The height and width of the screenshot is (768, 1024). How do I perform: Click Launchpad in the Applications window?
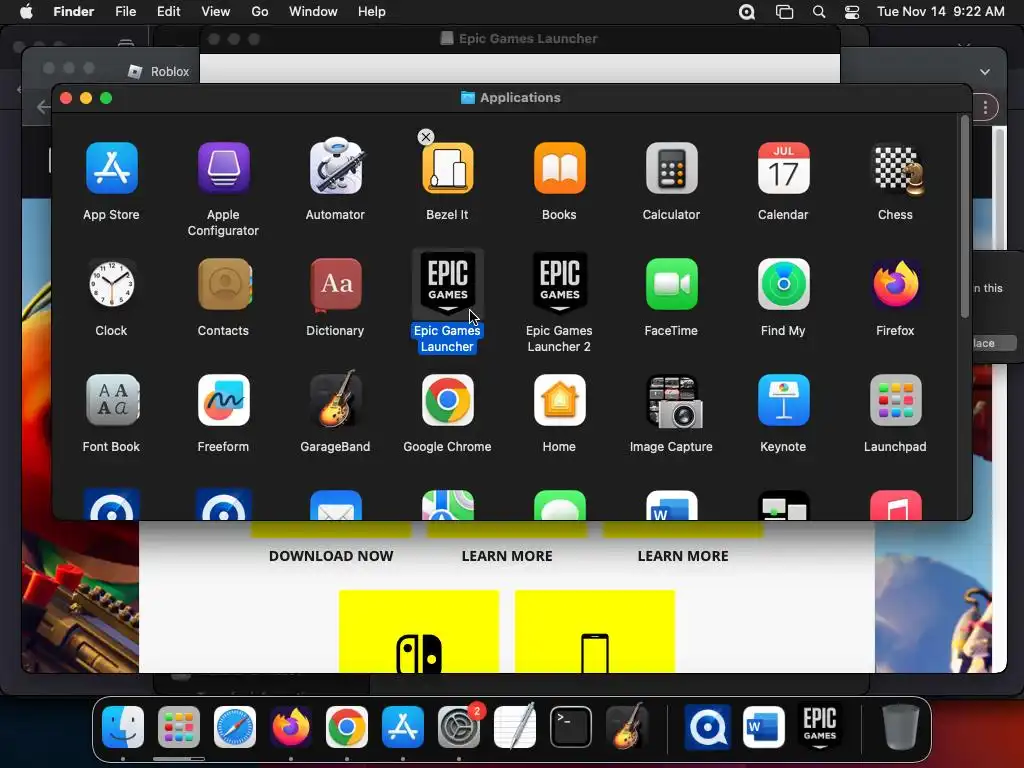pyautogui.click(x=896, y=400)
